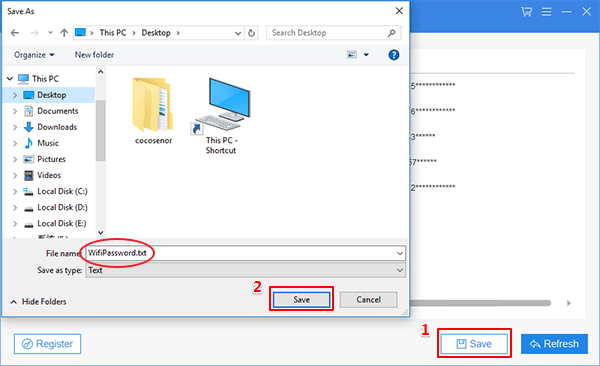Refresh the Desktop folder view
This screenshot has height=366, width=600.
coord(251,33)
